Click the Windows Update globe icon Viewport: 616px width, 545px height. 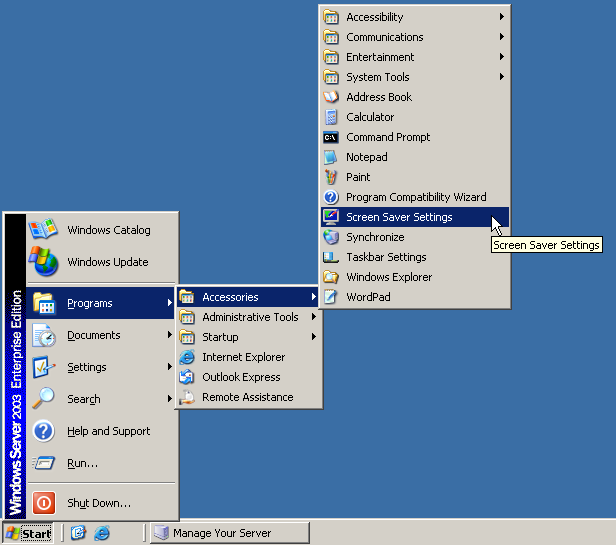coord(44,262)
